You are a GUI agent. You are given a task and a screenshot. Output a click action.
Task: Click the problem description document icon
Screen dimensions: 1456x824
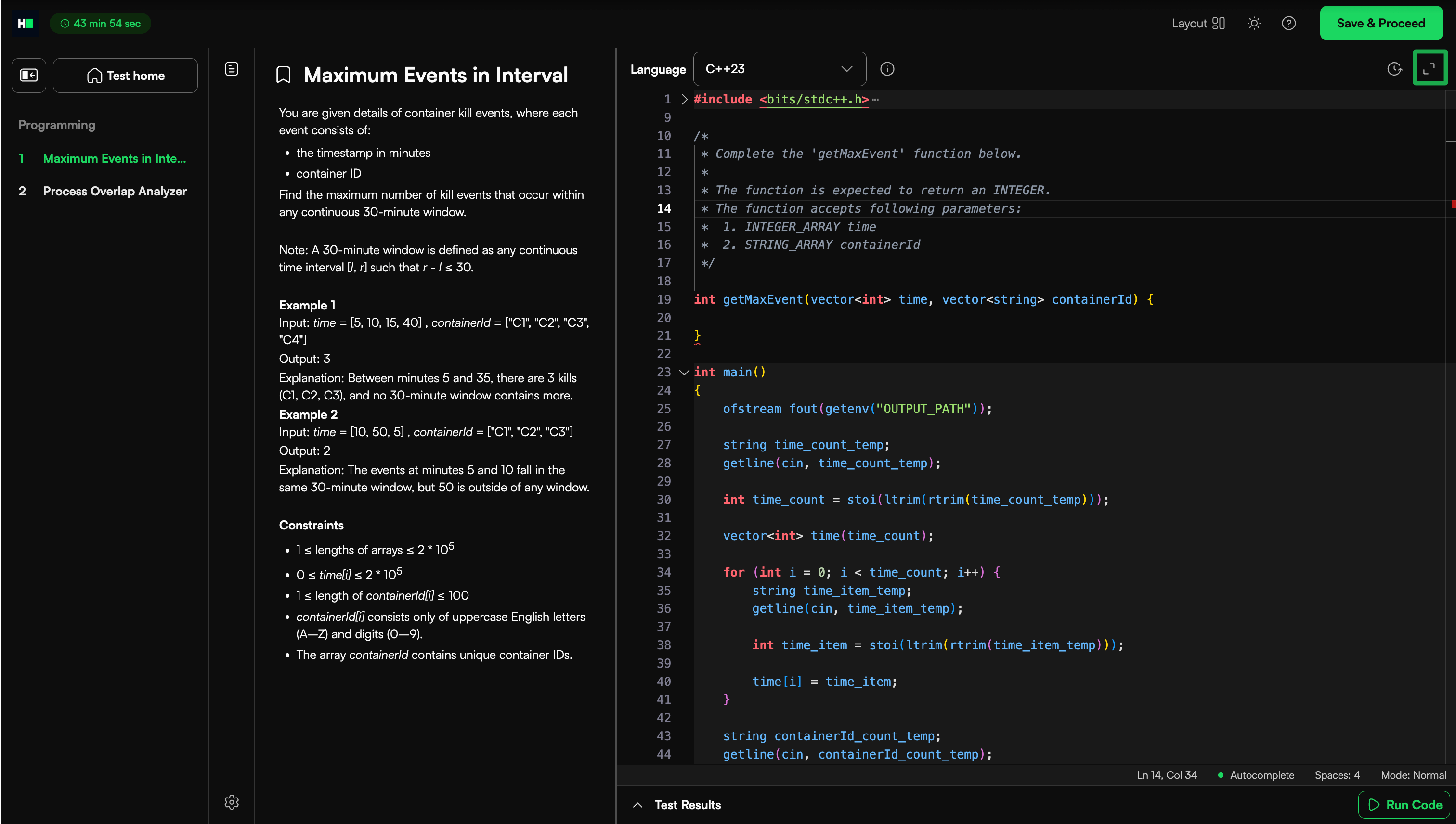[232, 69]
